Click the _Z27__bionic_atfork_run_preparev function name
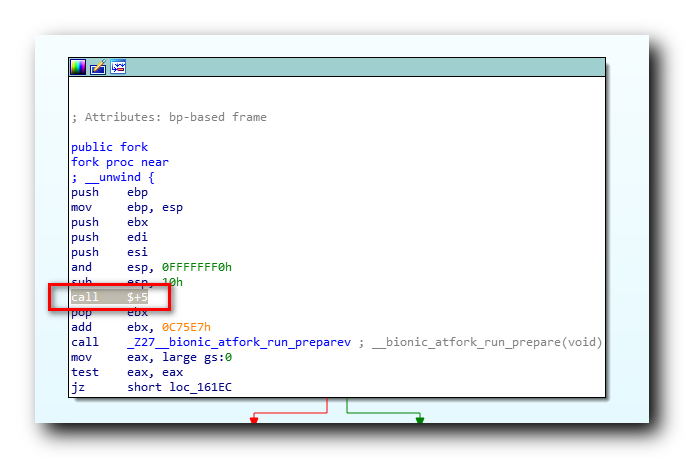The height and width of the screenshot is (458, 684). [x=239, y=342]
